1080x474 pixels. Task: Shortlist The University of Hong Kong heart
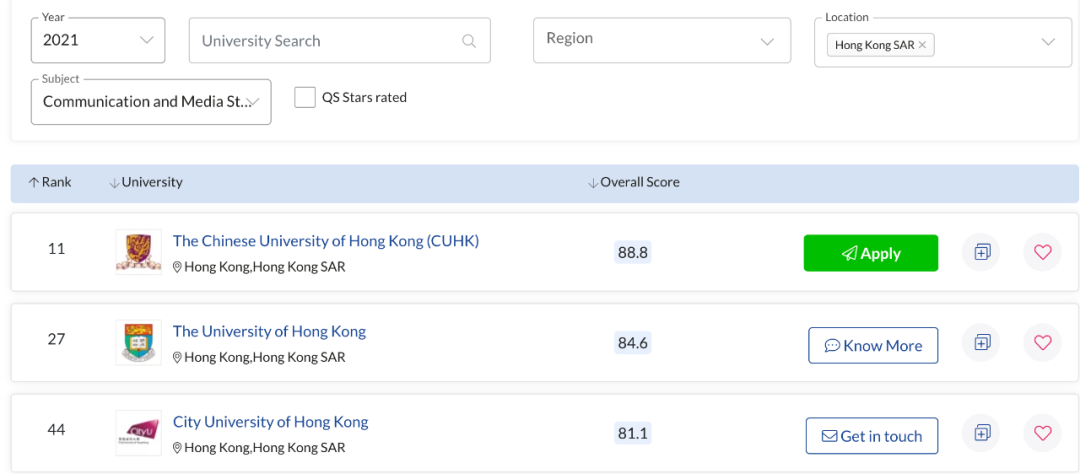[1042, 343]
